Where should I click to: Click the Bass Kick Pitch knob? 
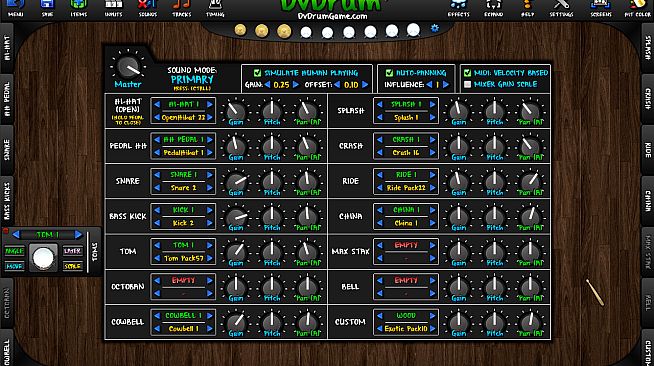[272, 217]
